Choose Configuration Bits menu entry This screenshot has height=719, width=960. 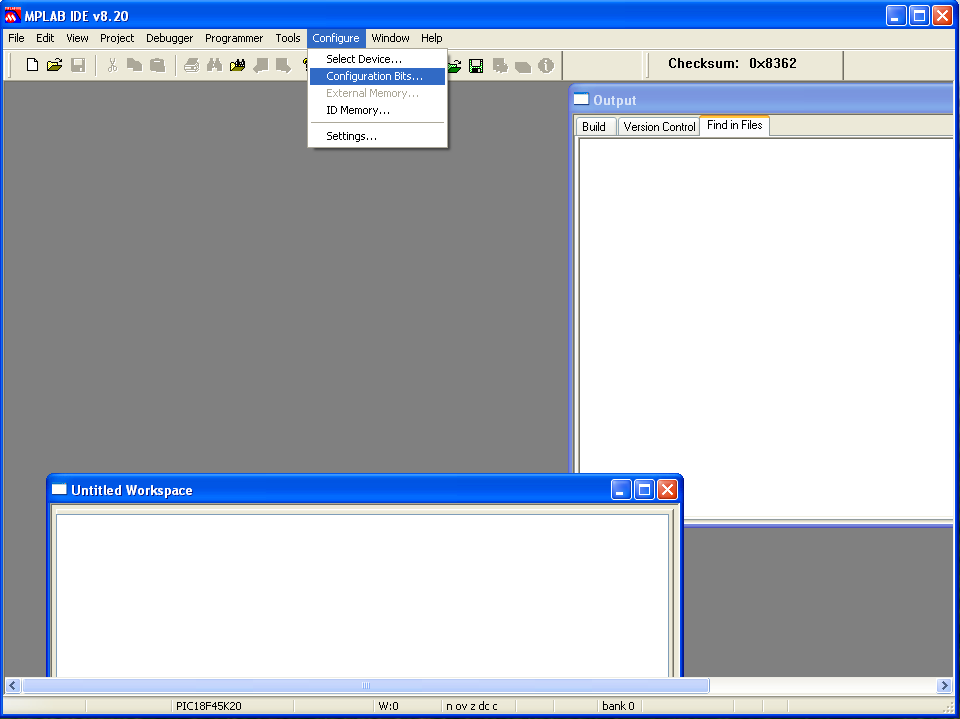377,76
